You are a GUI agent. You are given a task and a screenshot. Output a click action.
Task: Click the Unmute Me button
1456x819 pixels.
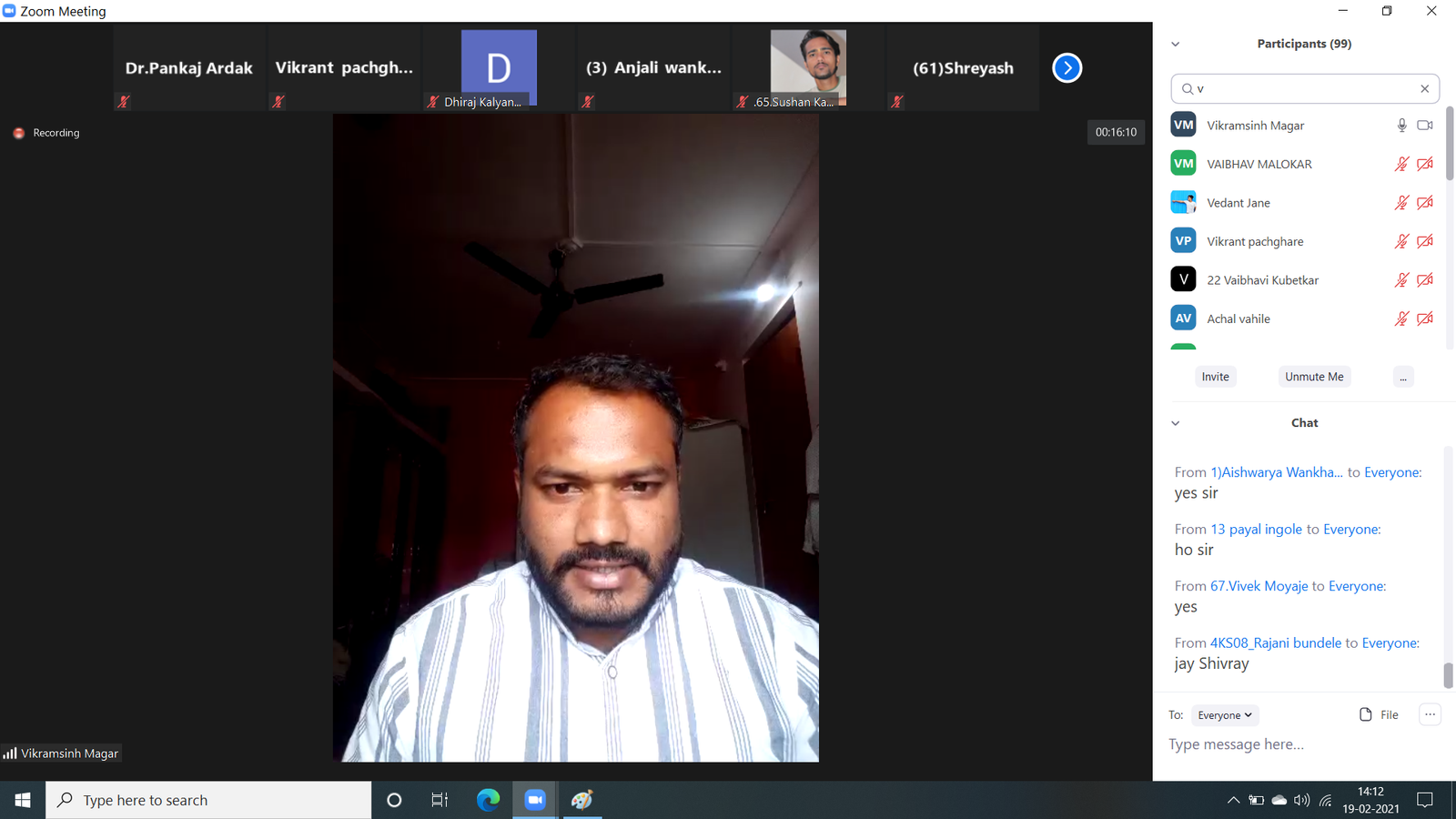click(x=1314, y=377)
